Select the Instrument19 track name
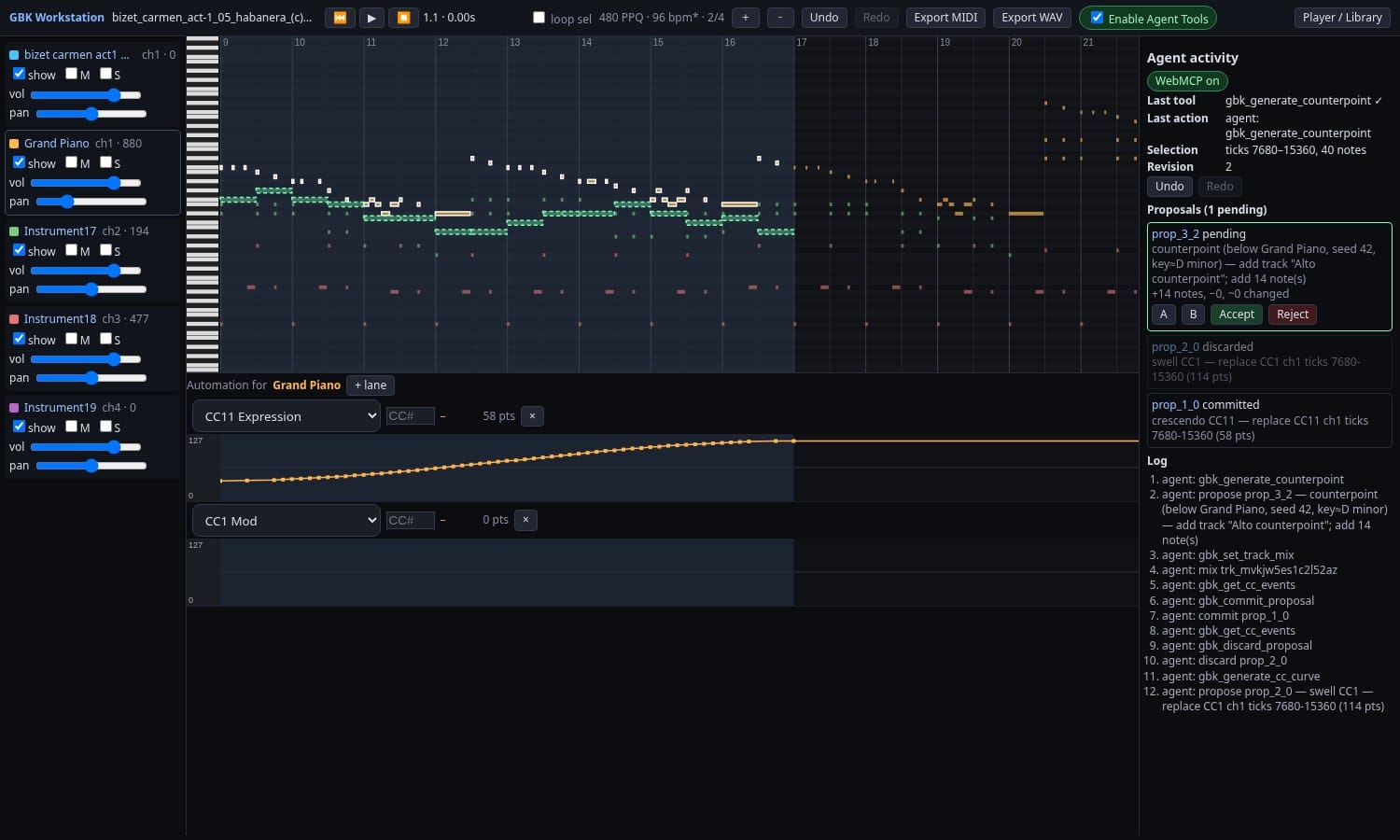 click(60, 408)
